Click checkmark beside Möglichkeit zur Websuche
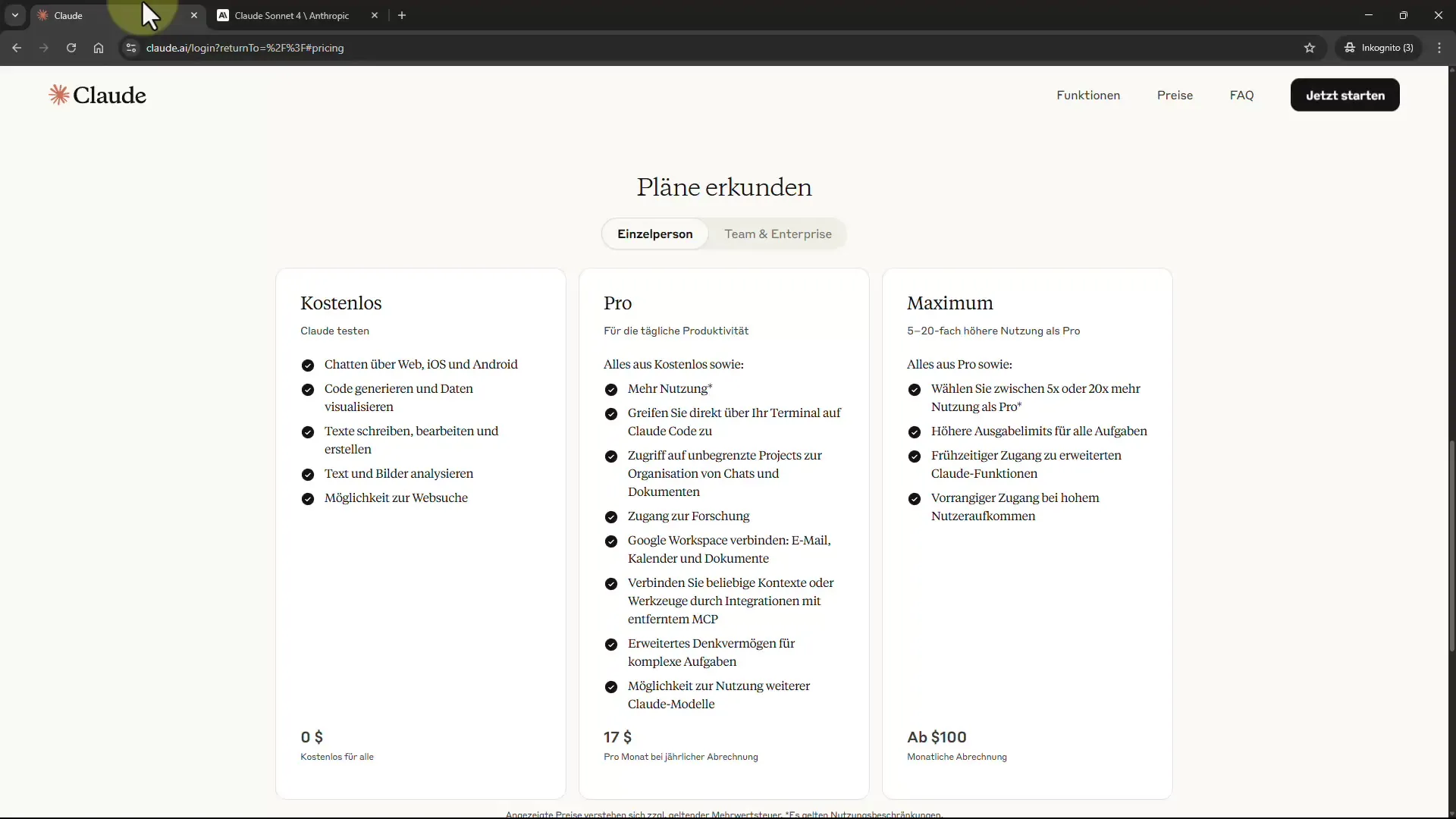Screen dimensions: 1456x819 (307, 499)
